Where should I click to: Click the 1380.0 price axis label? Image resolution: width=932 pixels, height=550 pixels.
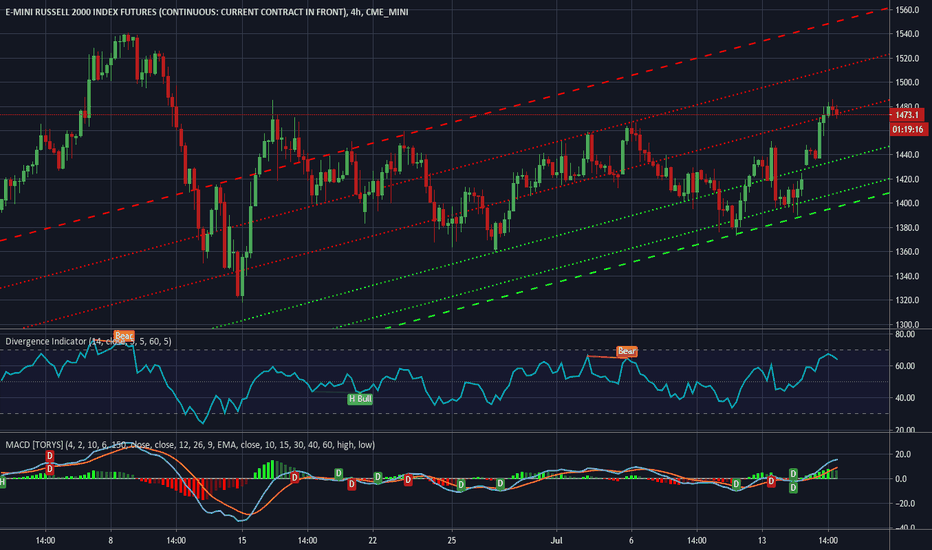908,228
